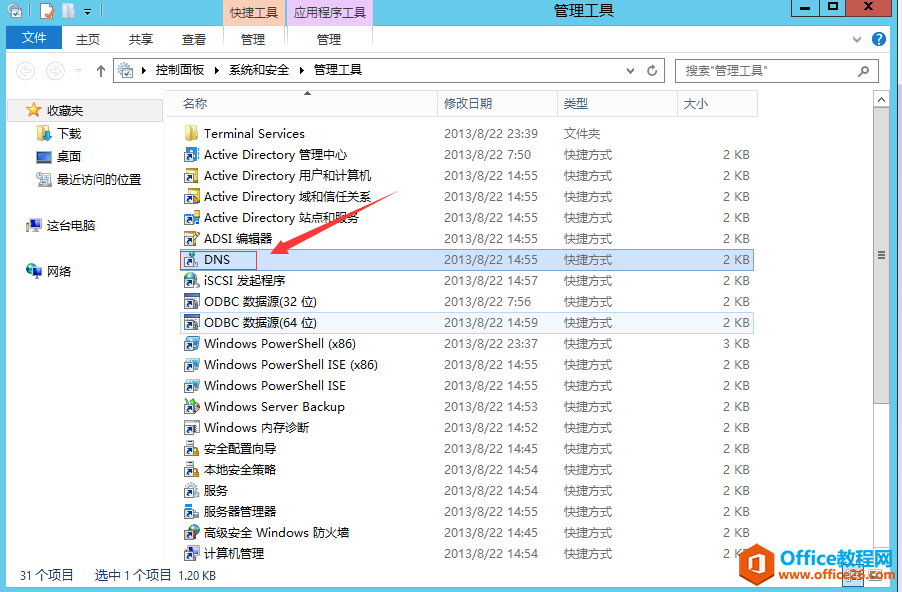This screenshot has height=592, width=902.
Task: Click 高级安全 Windows 防火墙 icon
Action: point(191,533)
